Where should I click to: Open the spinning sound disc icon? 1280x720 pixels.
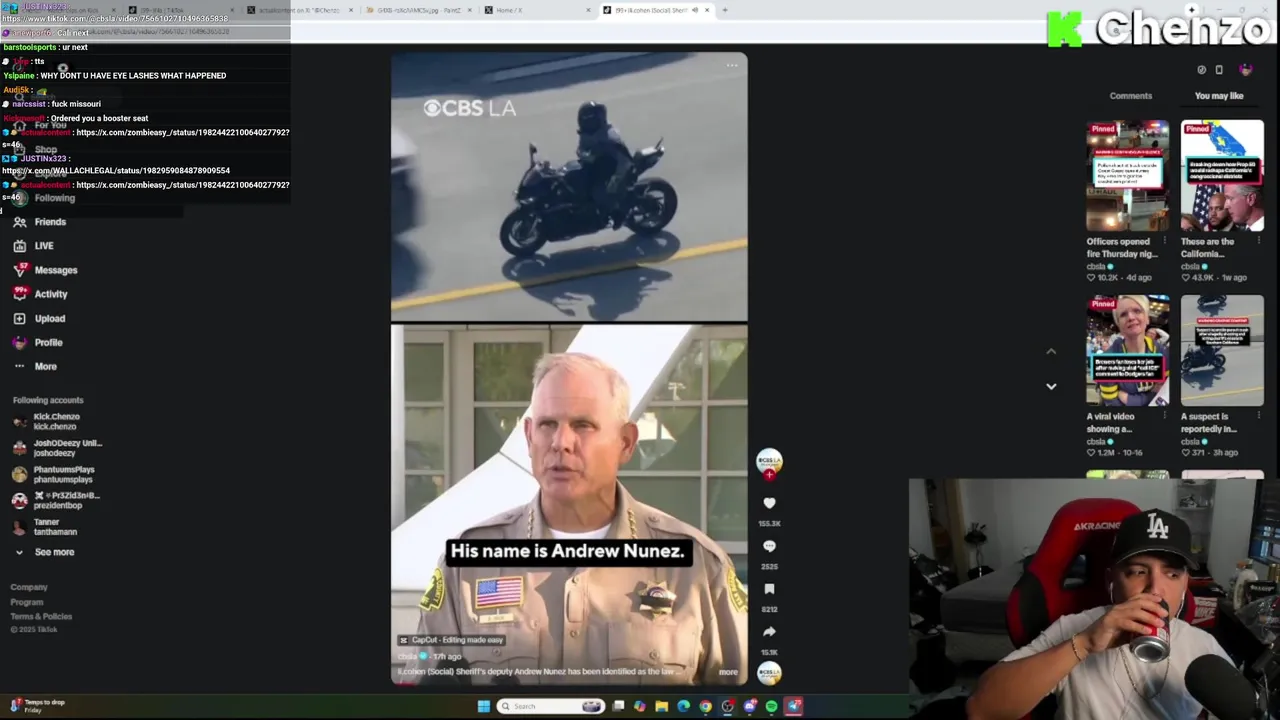[769, 673]
